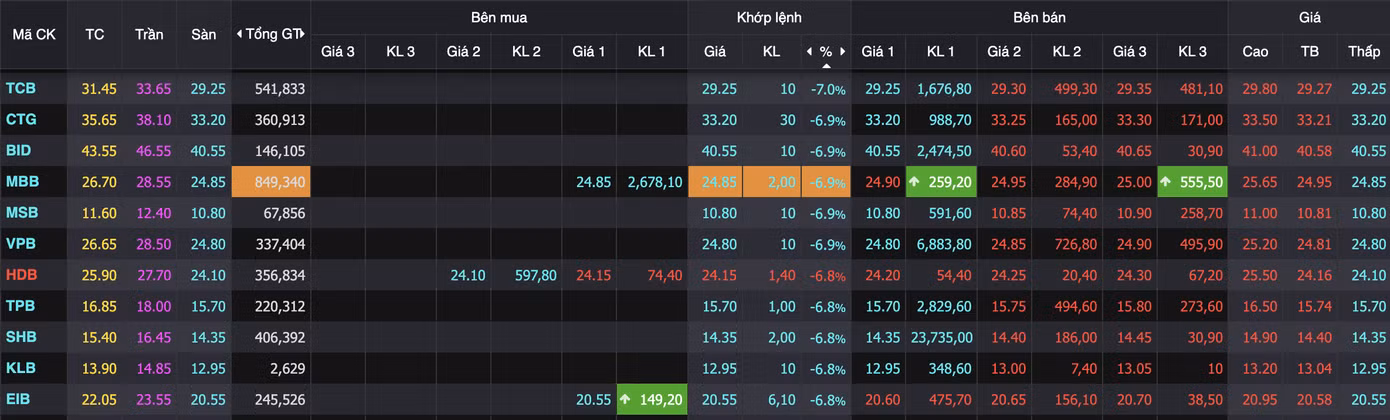Open the HDB stock symbol
Viewport: 1390px width, 420px height.
coord(21,275)
